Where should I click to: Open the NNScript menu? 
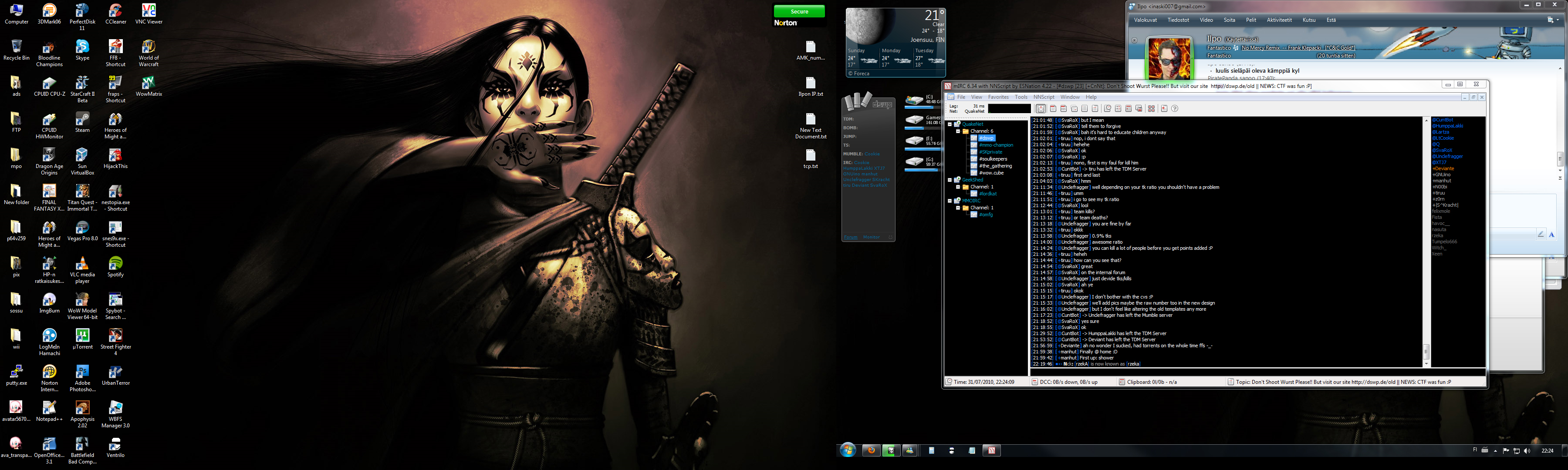pos(1043,97)
